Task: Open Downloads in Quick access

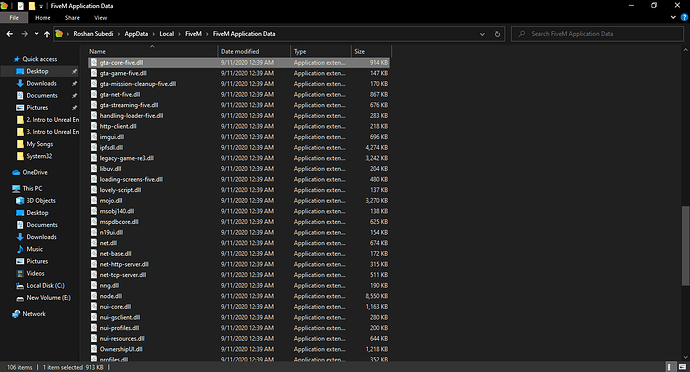Action: [x=41, y=83]
